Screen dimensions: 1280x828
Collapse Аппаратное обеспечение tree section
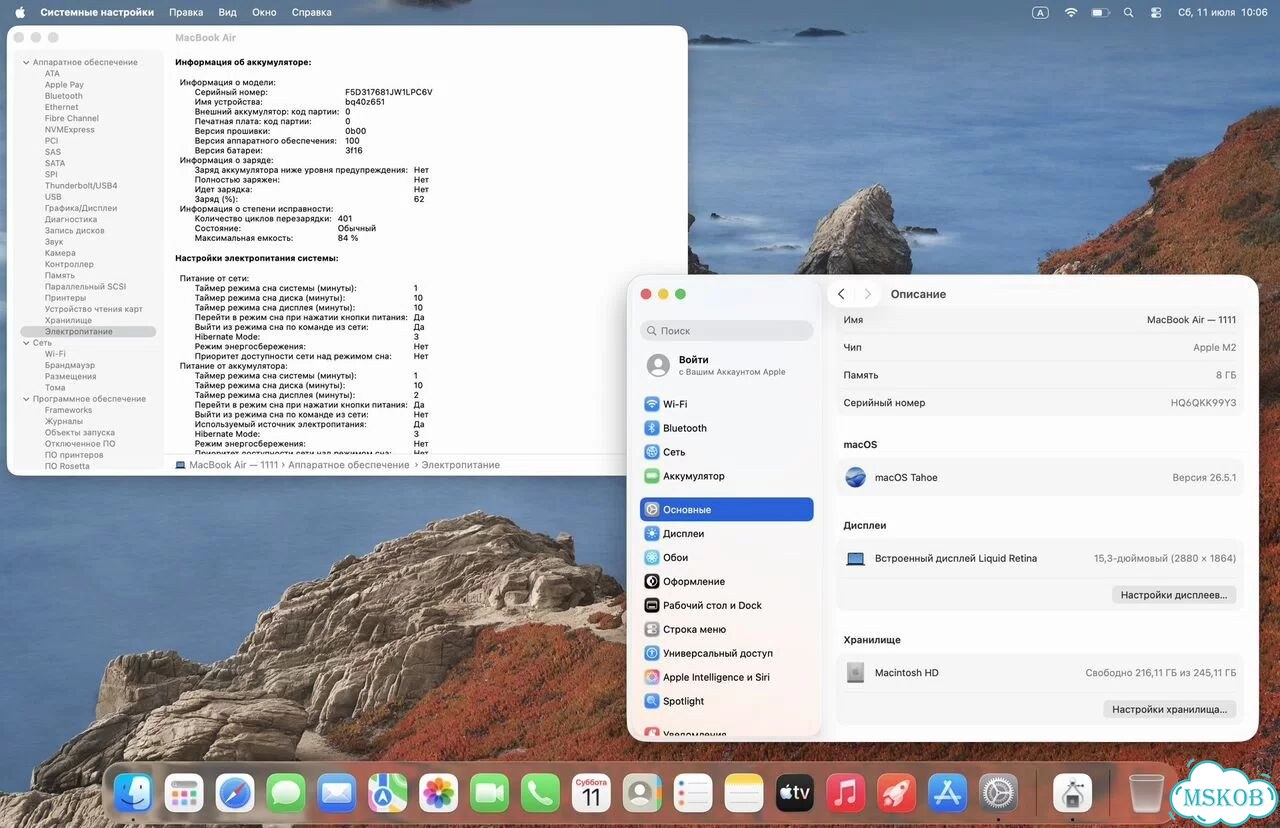pyautogui.click(x=24, y=62)
